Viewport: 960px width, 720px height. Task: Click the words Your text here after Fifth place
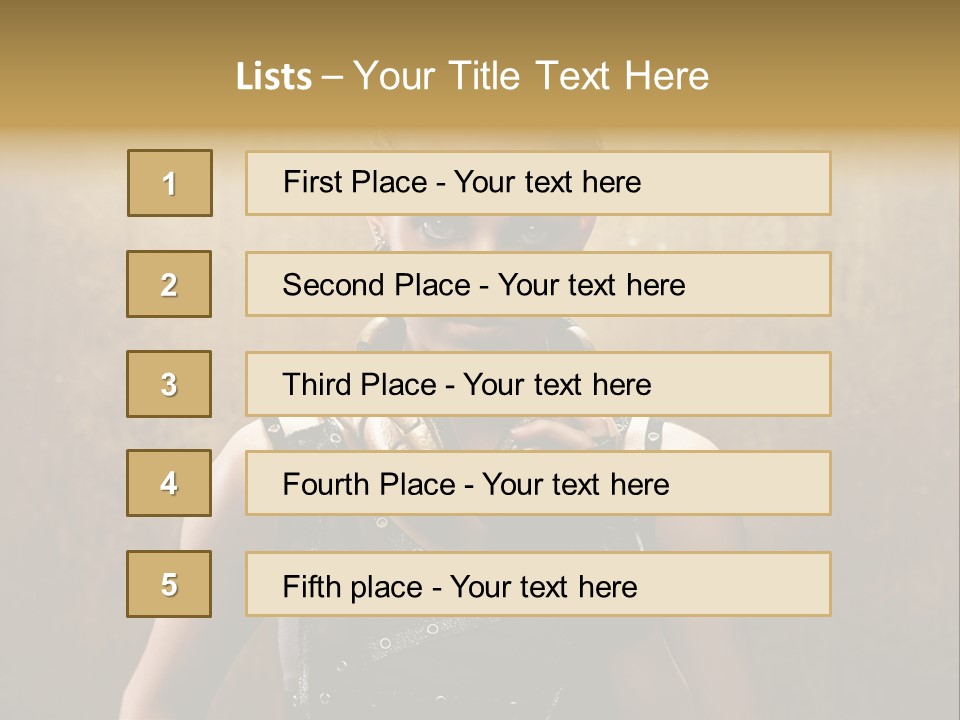pos(544,586)
